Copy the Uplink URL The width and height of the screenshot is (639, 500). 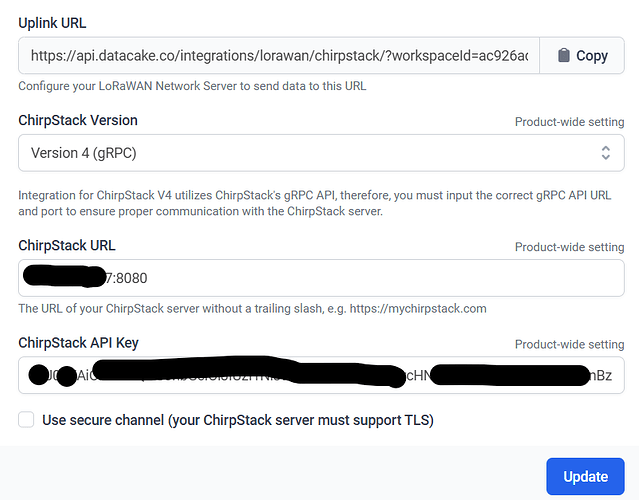582,56
